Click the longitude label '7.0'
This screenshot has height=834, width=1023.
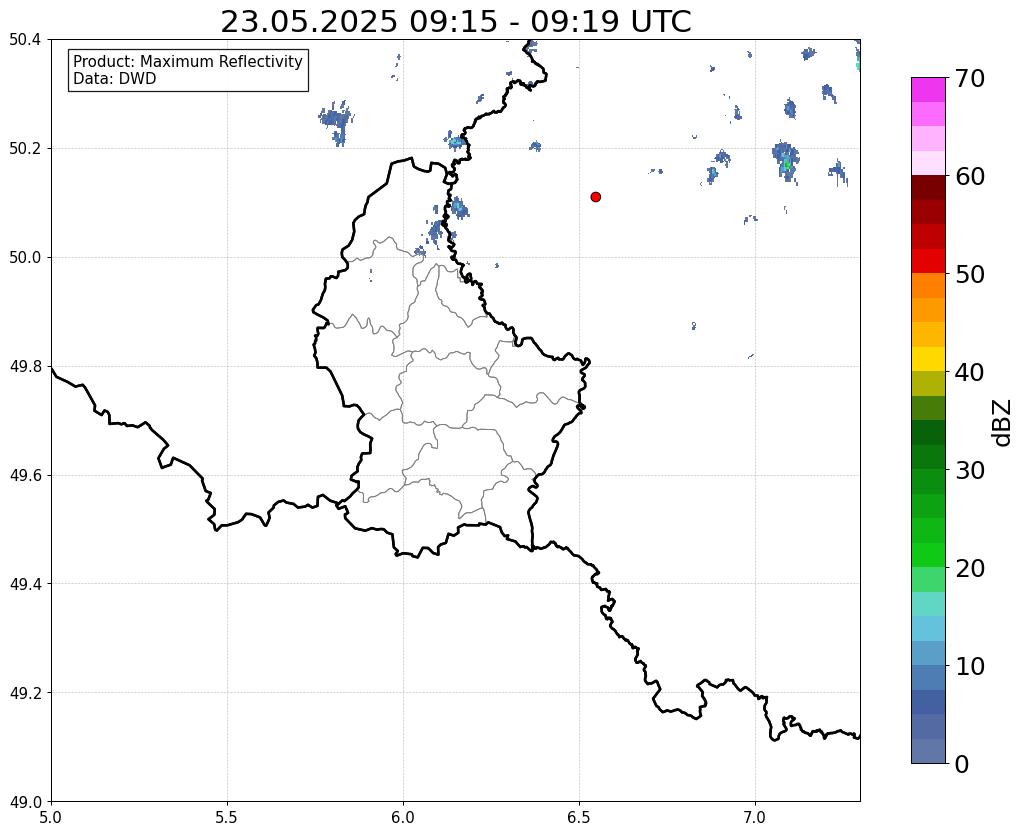point(755,817)
